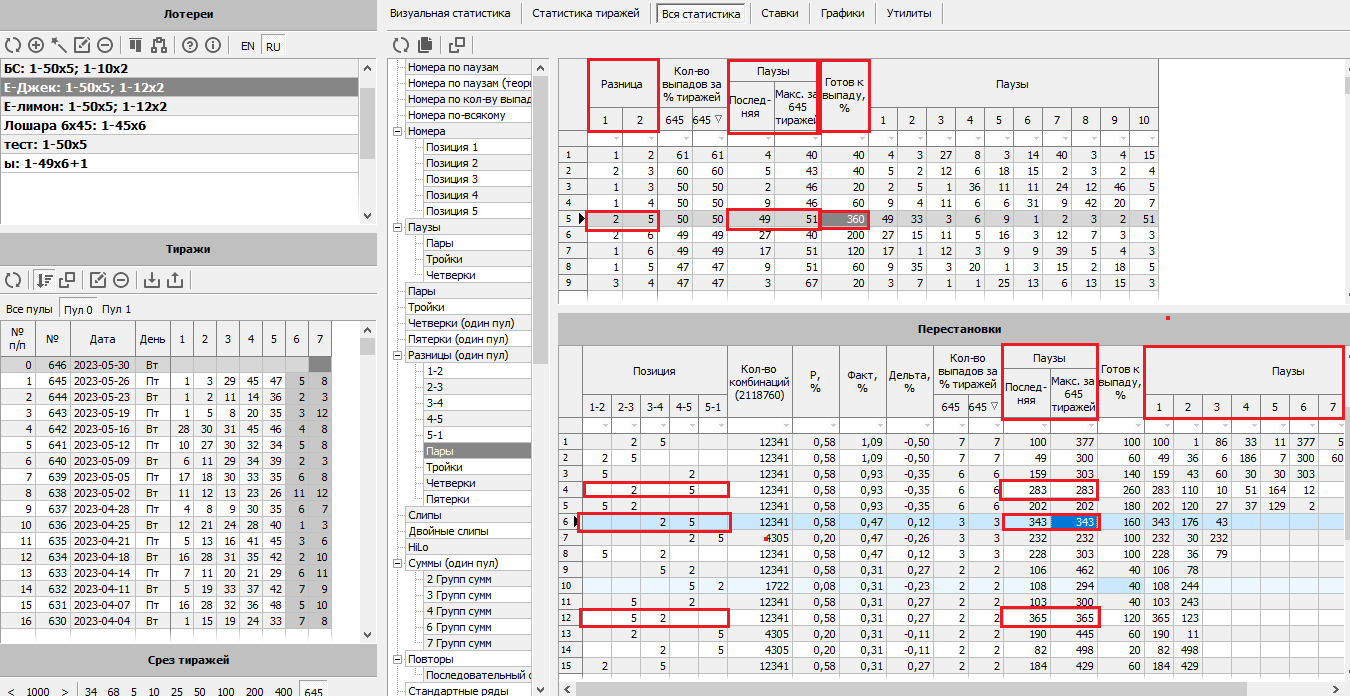1350x696 pixels.
Task: Open help question mark icon
Action: pos(190,45)
